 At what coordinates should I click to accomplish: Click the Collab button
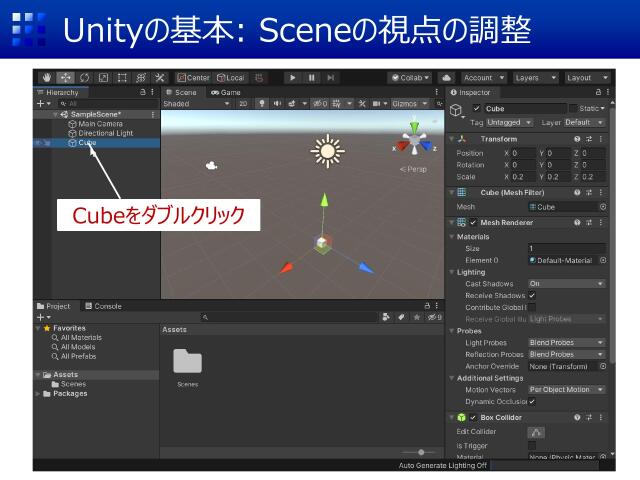click(410, 77)
